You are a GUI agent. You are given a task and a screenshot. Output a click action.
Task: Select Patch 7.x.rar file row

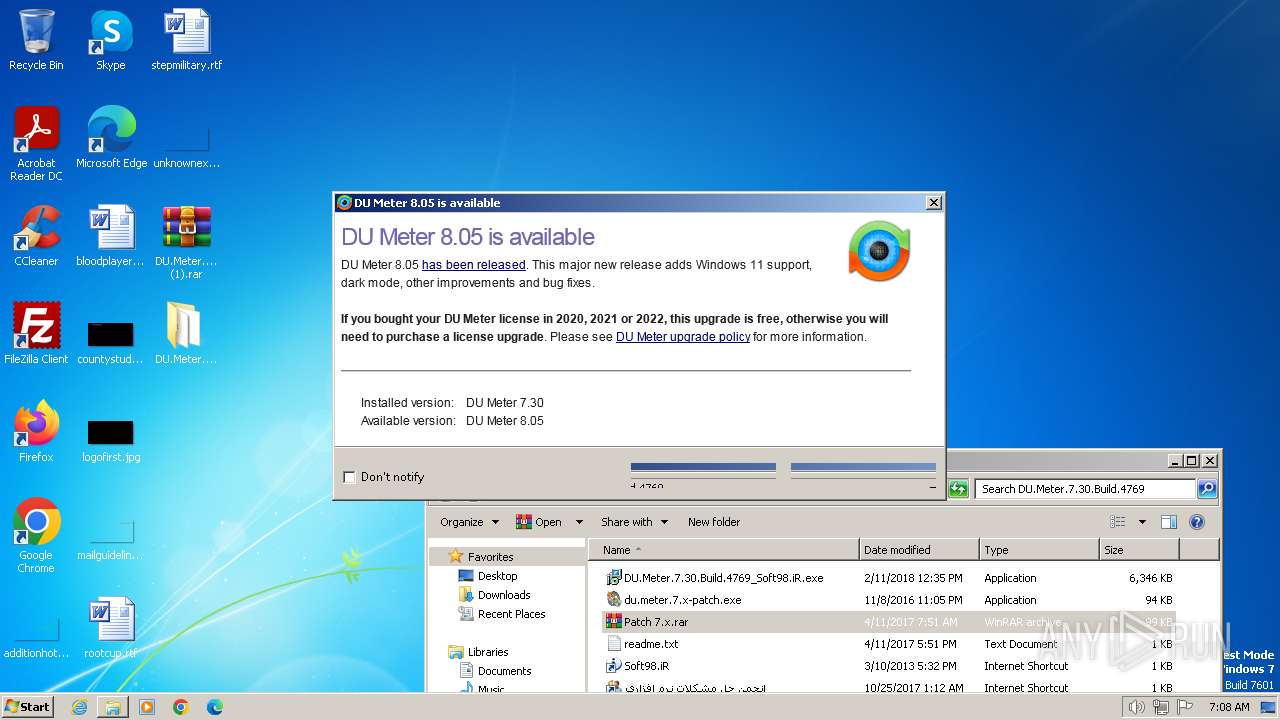tap(890, 622)
